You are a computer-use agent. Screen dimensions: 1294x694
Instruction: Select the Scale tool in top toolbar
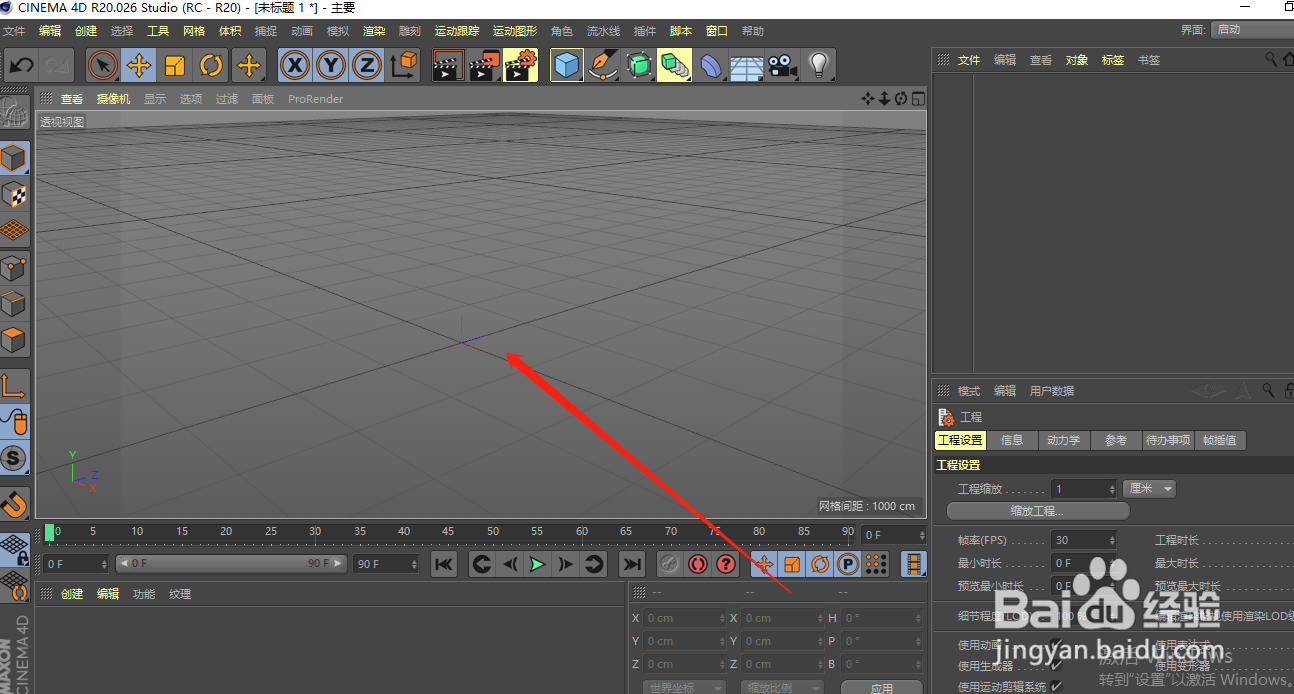click(x=175, y=67)
